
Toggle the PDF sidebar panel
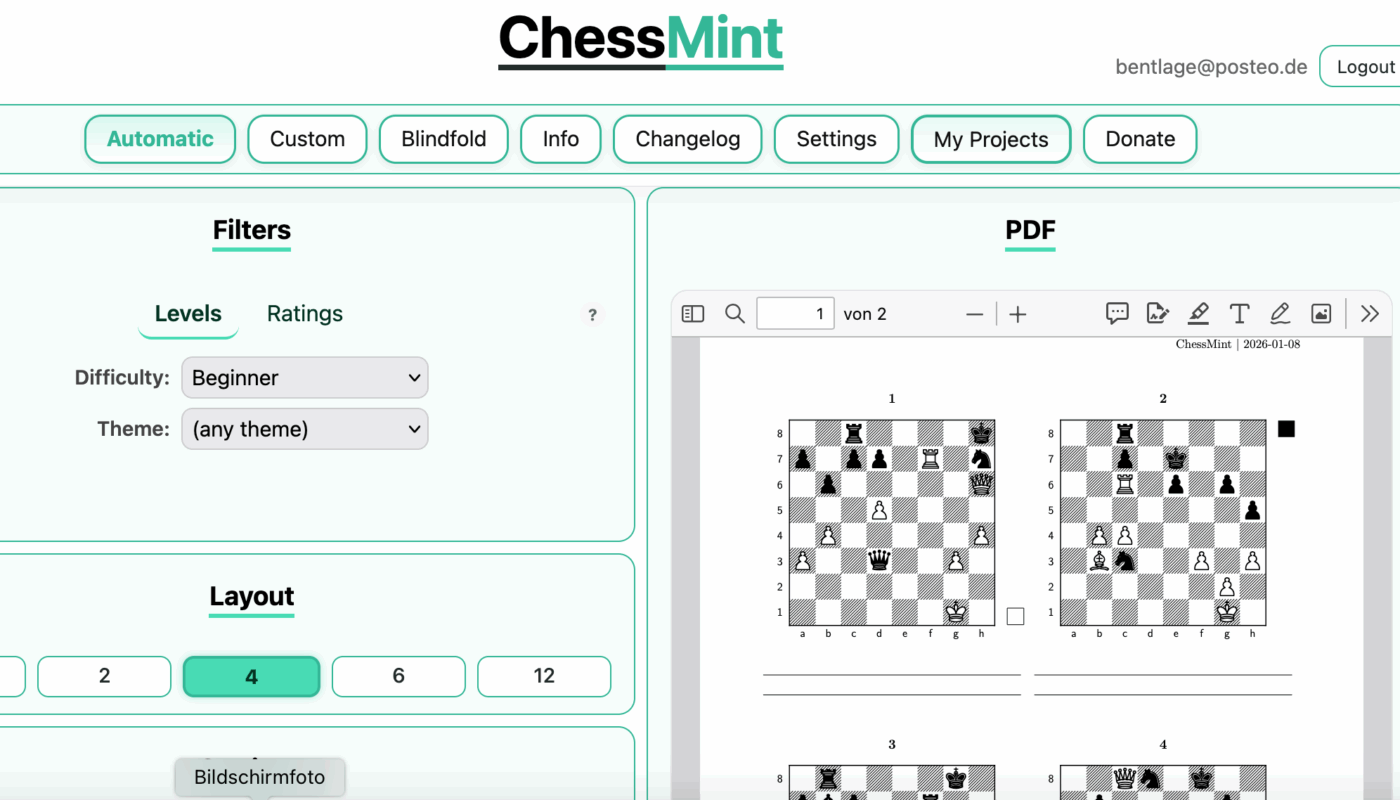[x=693, y=314]
